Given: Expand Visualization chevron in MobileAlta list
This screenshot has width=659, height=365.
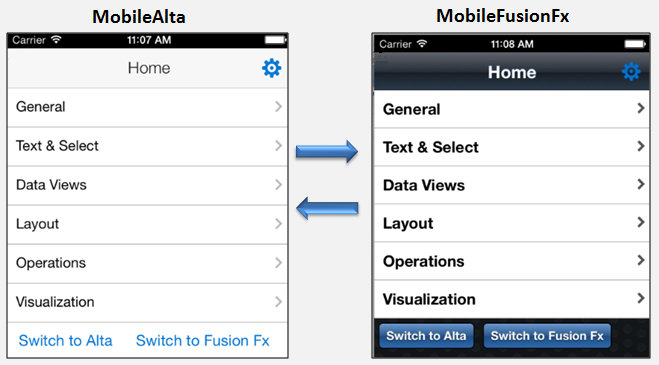Looking at the screenshot, I should click(x=278, y=302).
